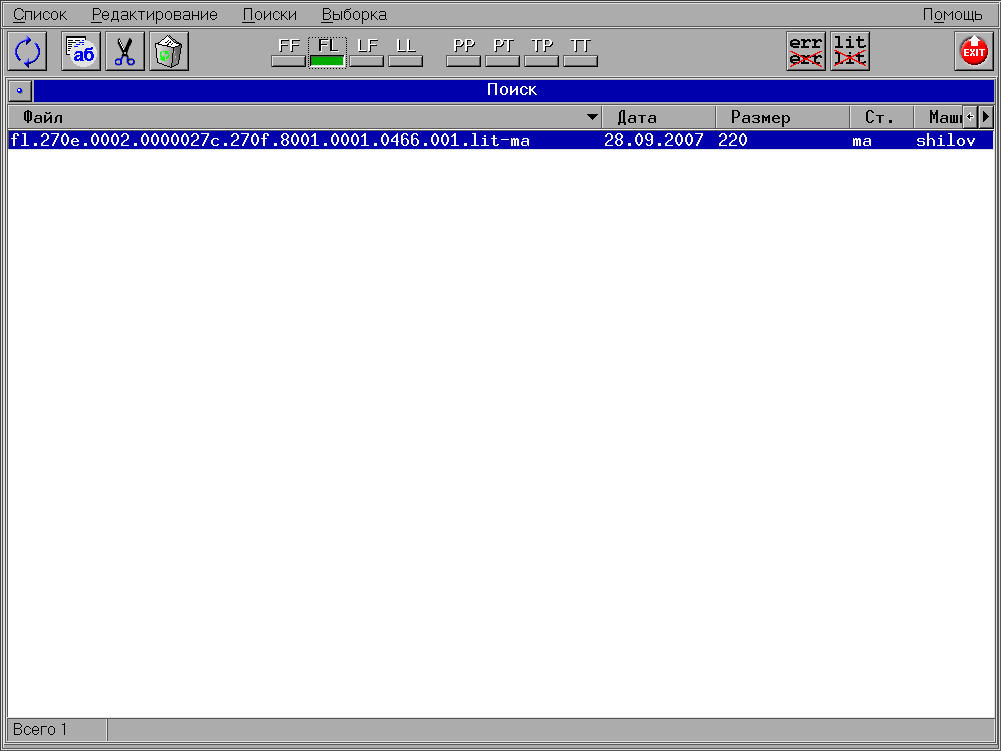Toggle the LF filter button
This screenshot has width=1001, height=751.
click(x=367, y=52)
